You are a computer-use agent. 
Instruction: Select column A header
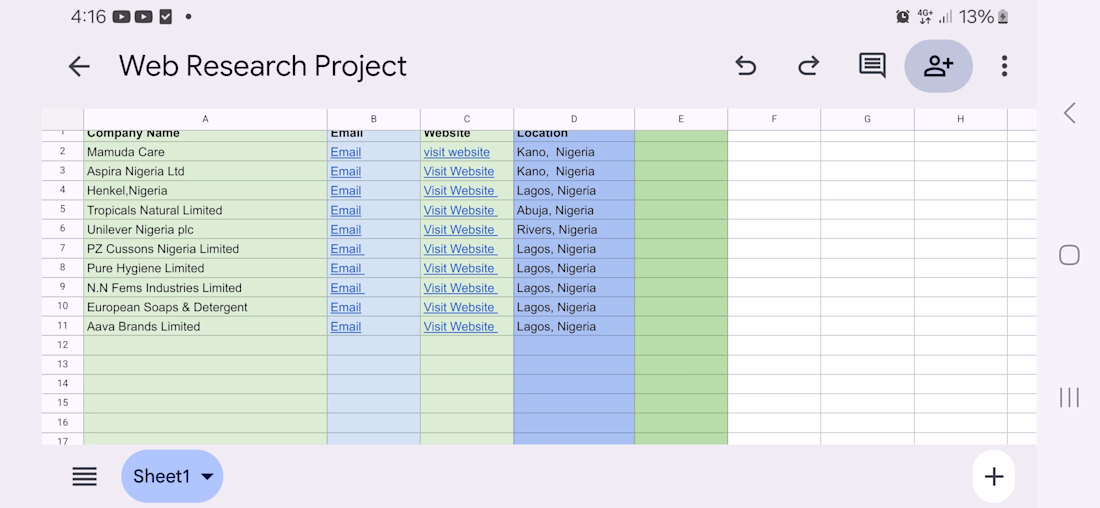206,119
